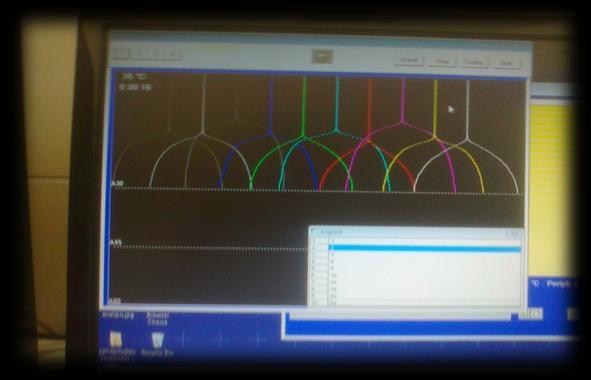591x380 pixels.
Task: Click the yellow curve trace stem
Action: coord(435,108)
